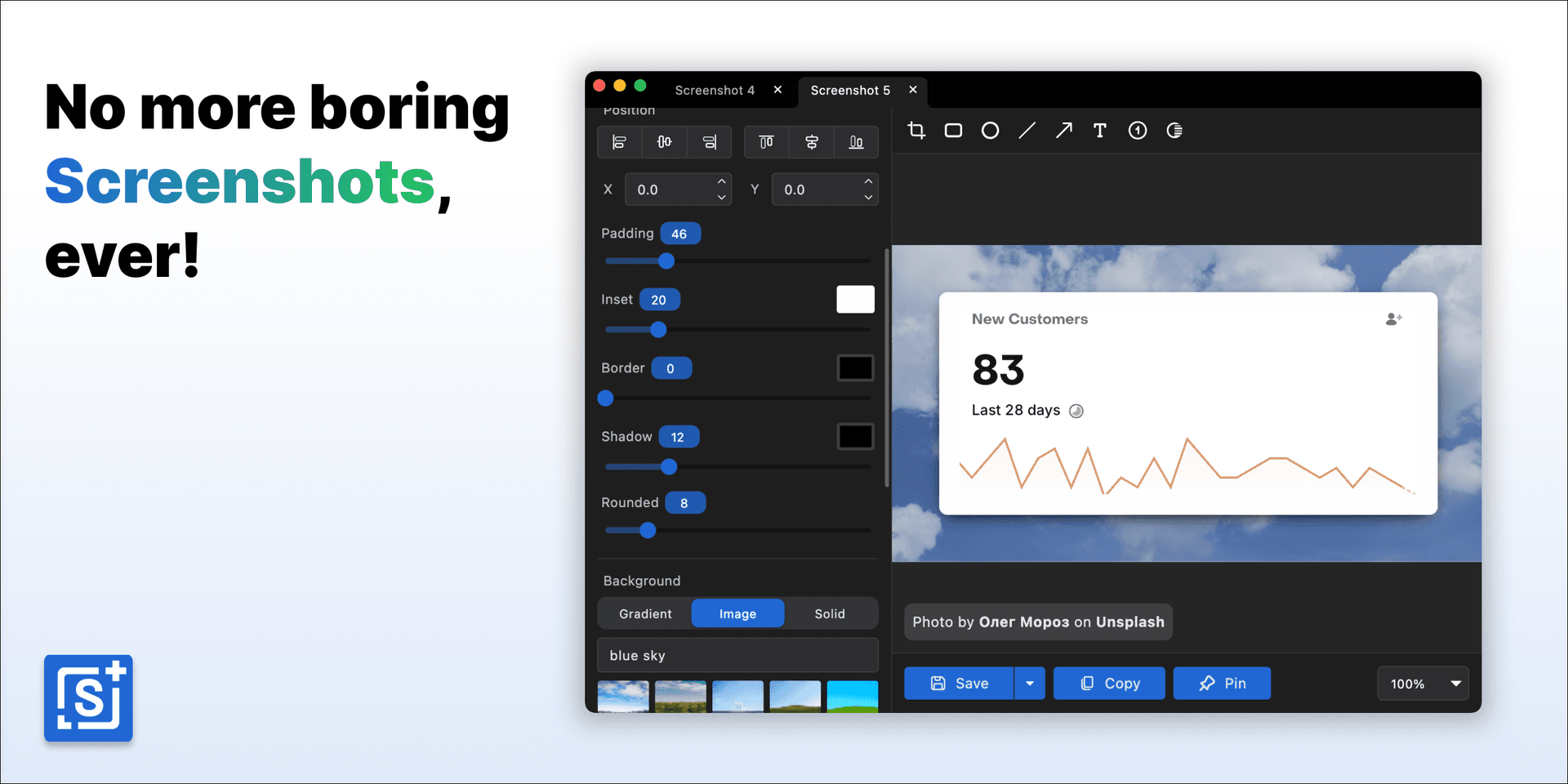Decrease the Y position value
Viewport: 1568px width, 784px height.
pos(868,198)
